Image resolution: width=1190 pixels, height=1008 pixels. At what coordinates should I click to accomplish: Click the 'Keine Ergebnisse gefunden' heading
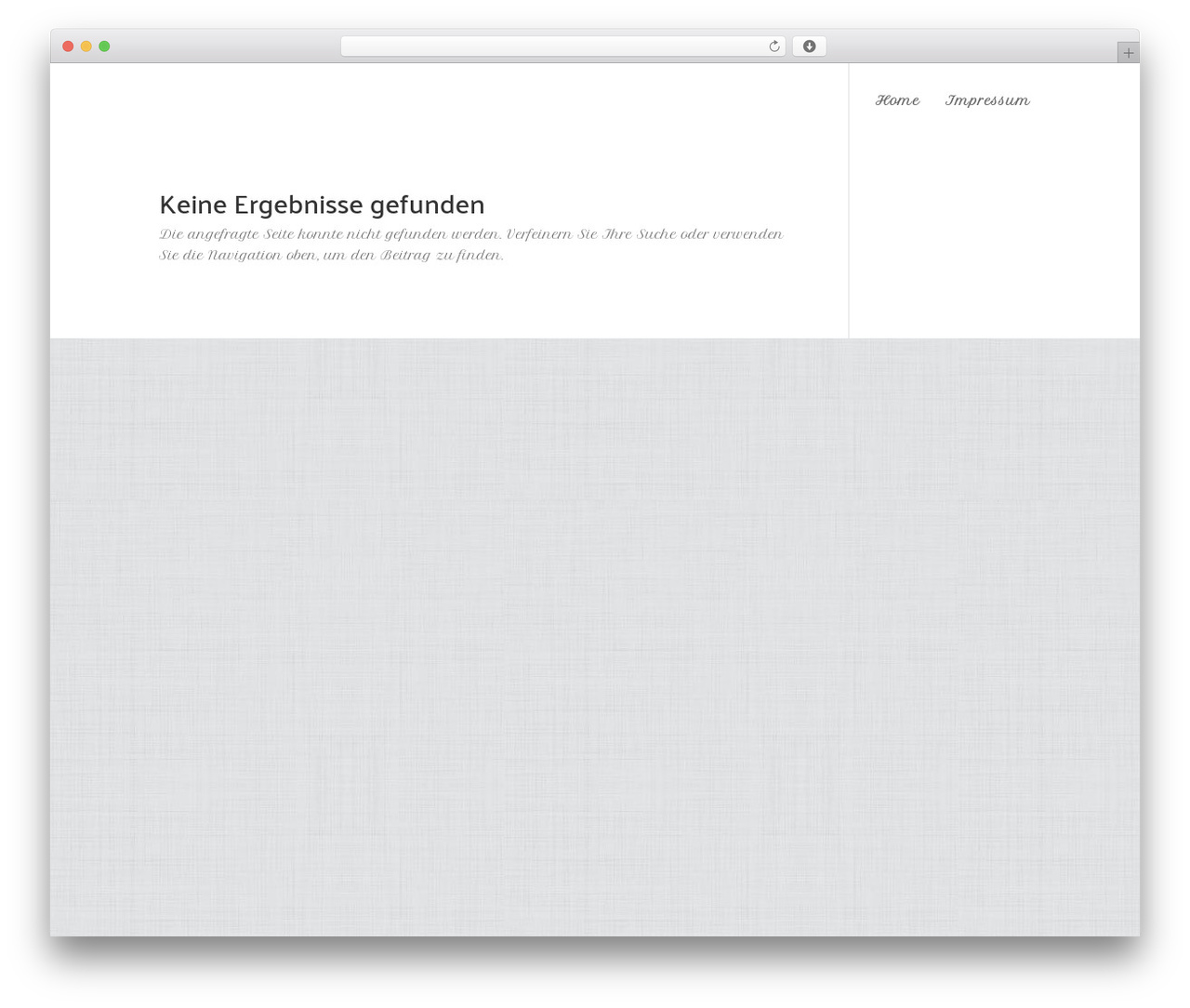(x=322, y=205)
